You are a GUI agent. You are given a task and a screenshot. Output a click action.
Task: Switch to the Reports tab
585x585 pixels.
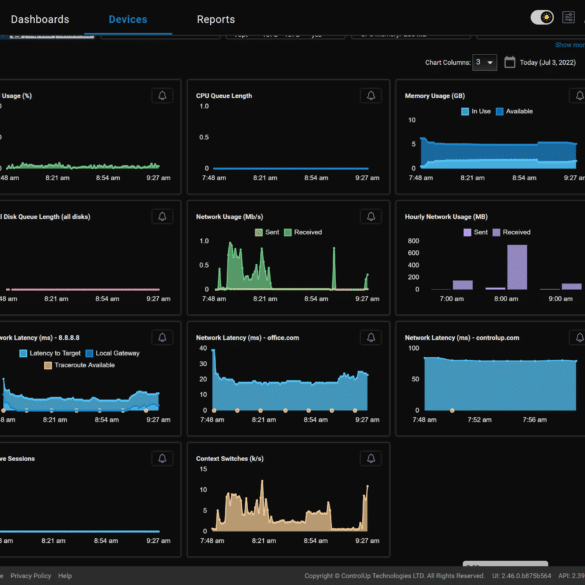216,19
